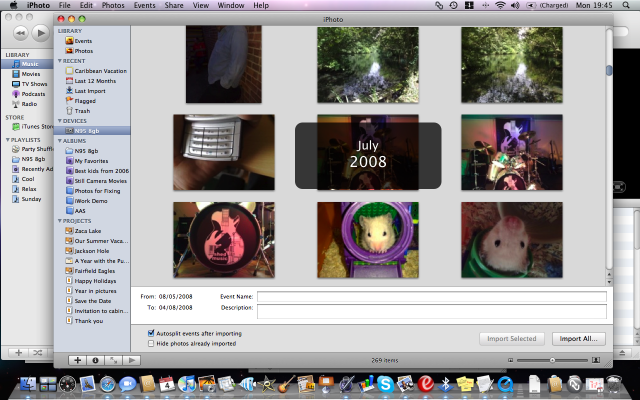Open the Photos menu

113,5
